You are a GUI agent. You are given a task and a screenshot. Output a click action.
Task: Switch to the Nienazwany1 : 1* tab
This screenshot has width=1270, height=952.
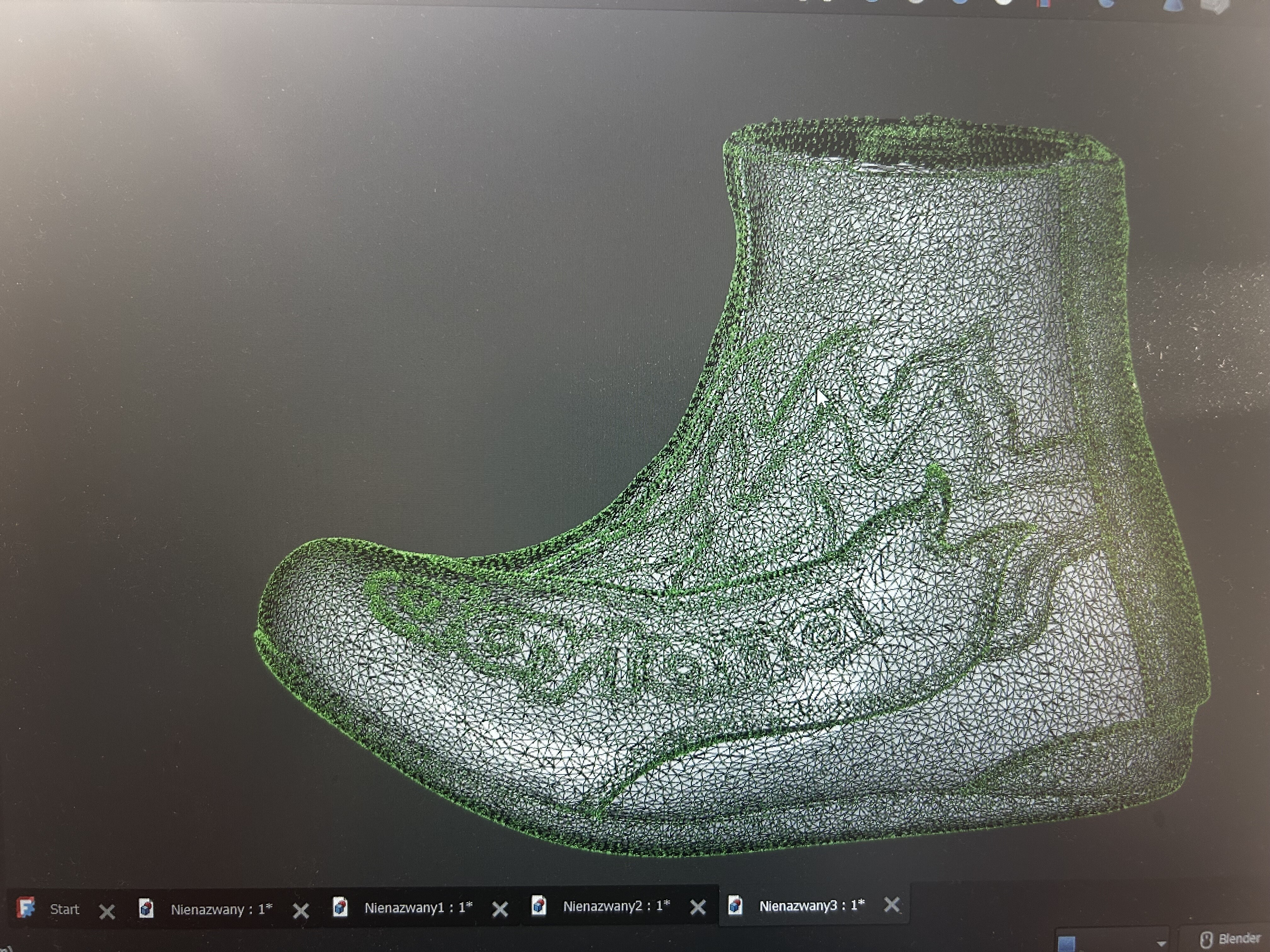coord(418,908)
